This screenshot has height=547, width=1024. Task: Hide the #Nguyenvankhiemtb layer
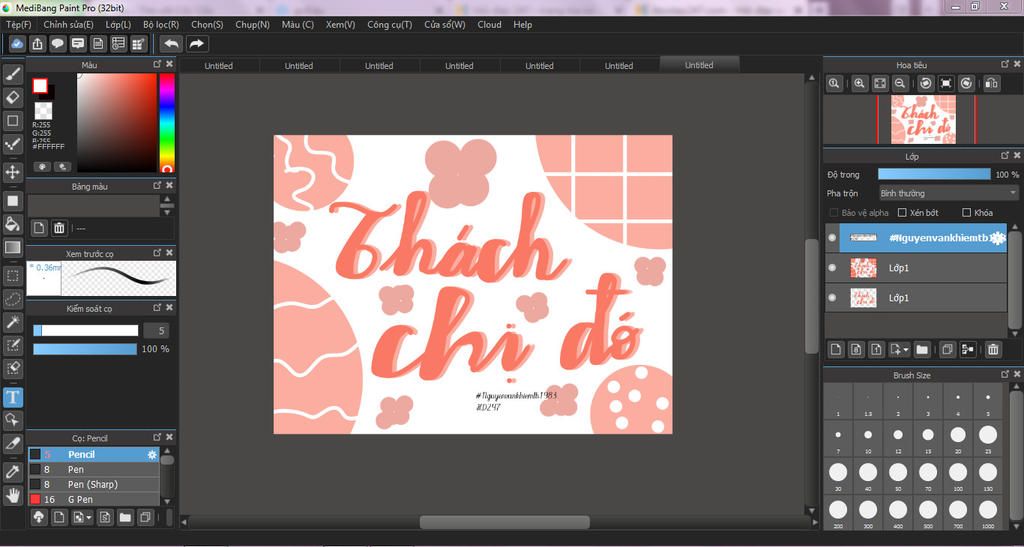click(832, 238)
